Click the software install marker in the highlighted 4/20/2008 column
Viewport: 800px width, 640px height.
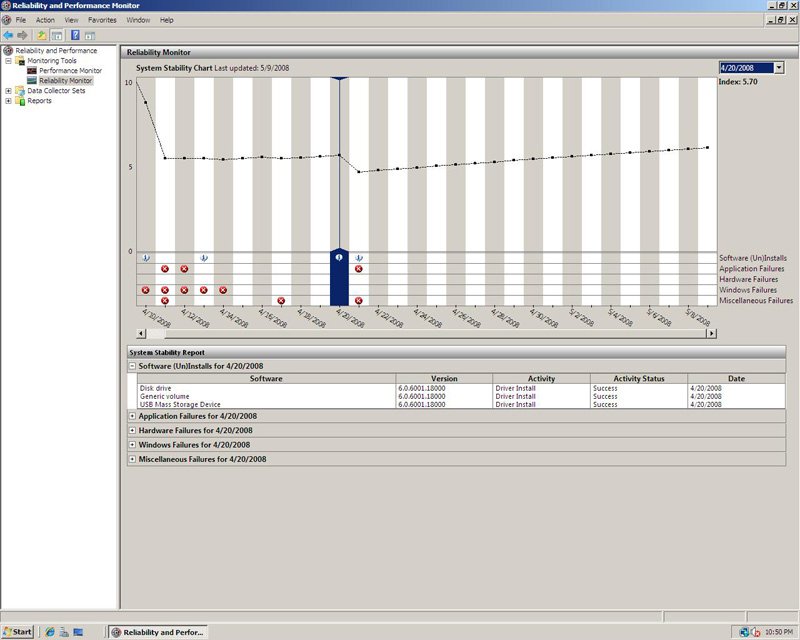coord(339,258)
